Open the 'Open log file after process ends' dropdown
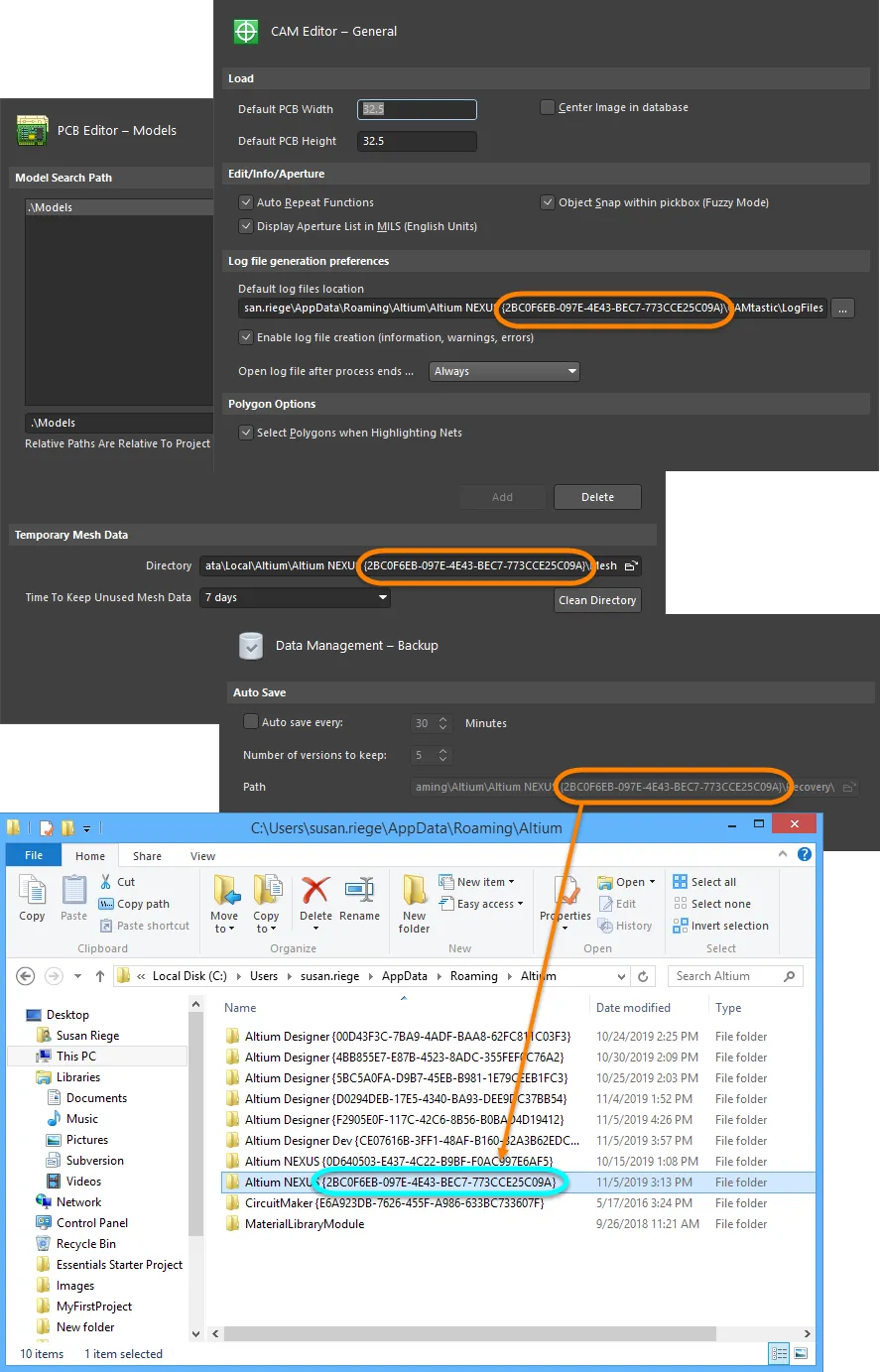880x1372 pixels. click(504, 371)
